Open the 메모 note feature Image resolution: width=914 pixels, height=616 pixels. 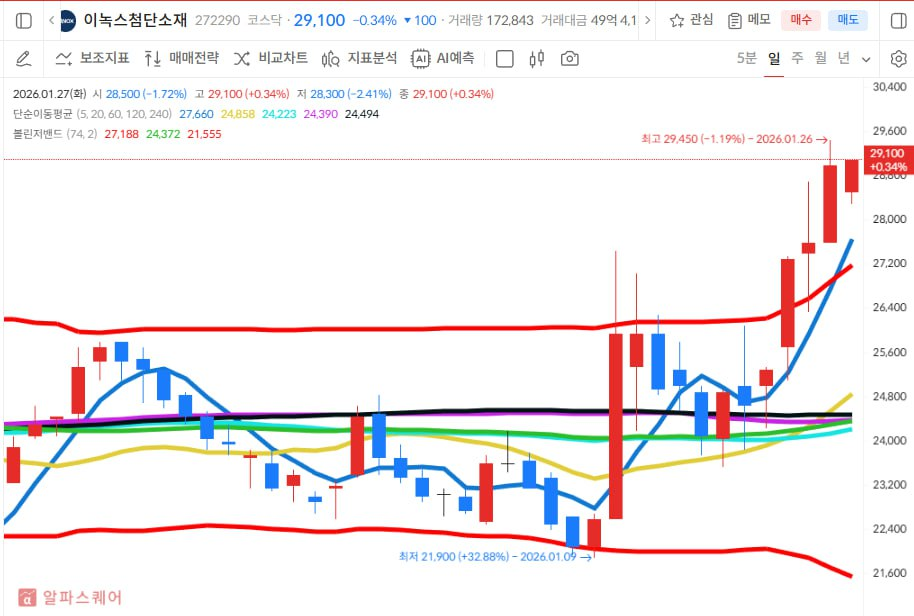[749, 20]
